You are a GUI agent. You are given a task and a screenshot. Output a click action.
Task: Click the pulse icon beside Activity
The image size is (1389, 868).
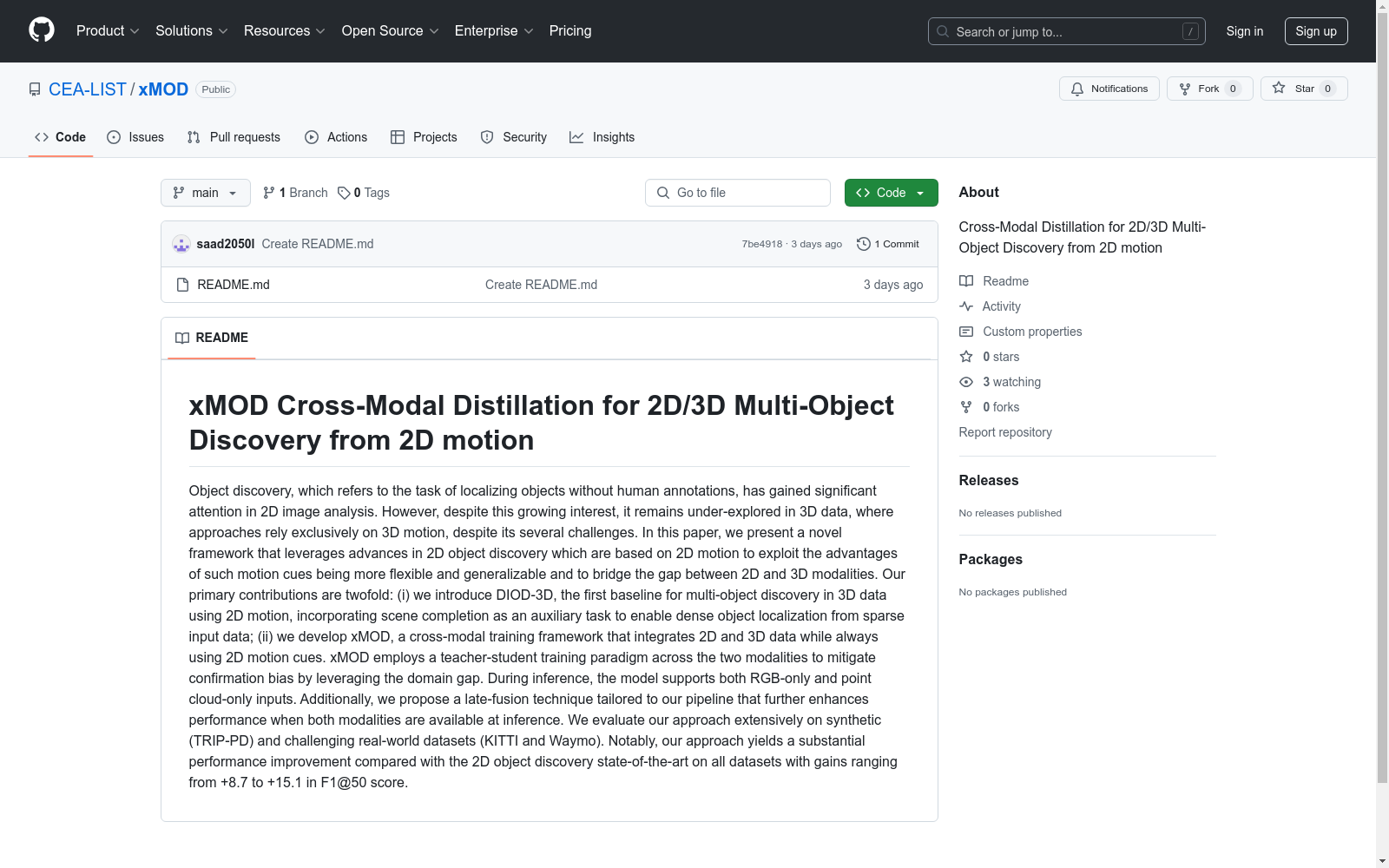click(966, 306)
